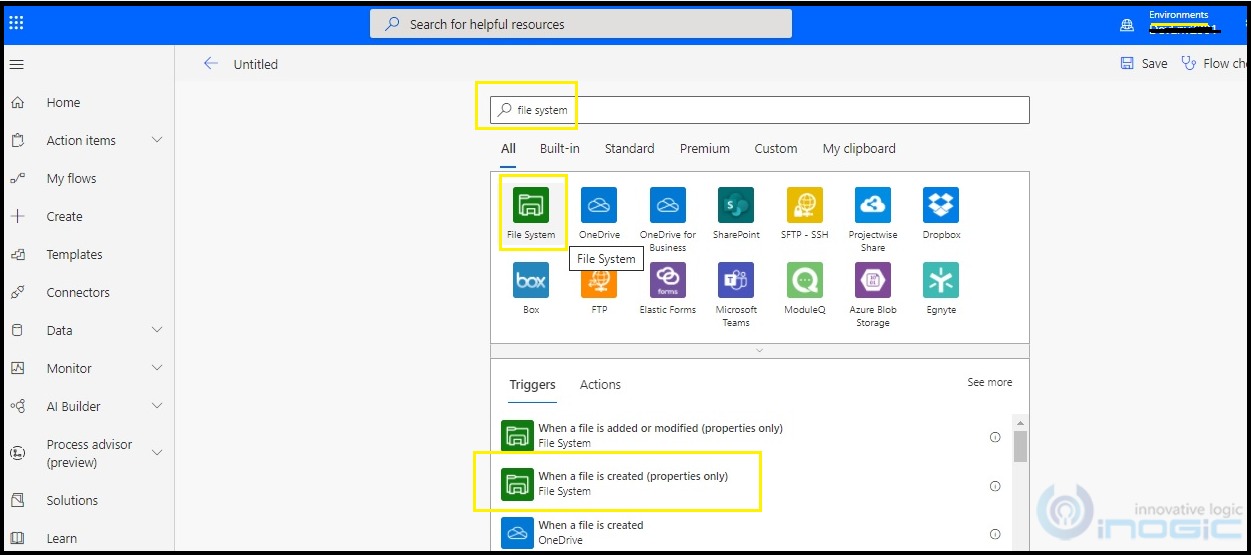Image resolution: width=1251 pixels, height=555 pixels.
Task: Switch to the Actions tab
Action: click(600, 384)
